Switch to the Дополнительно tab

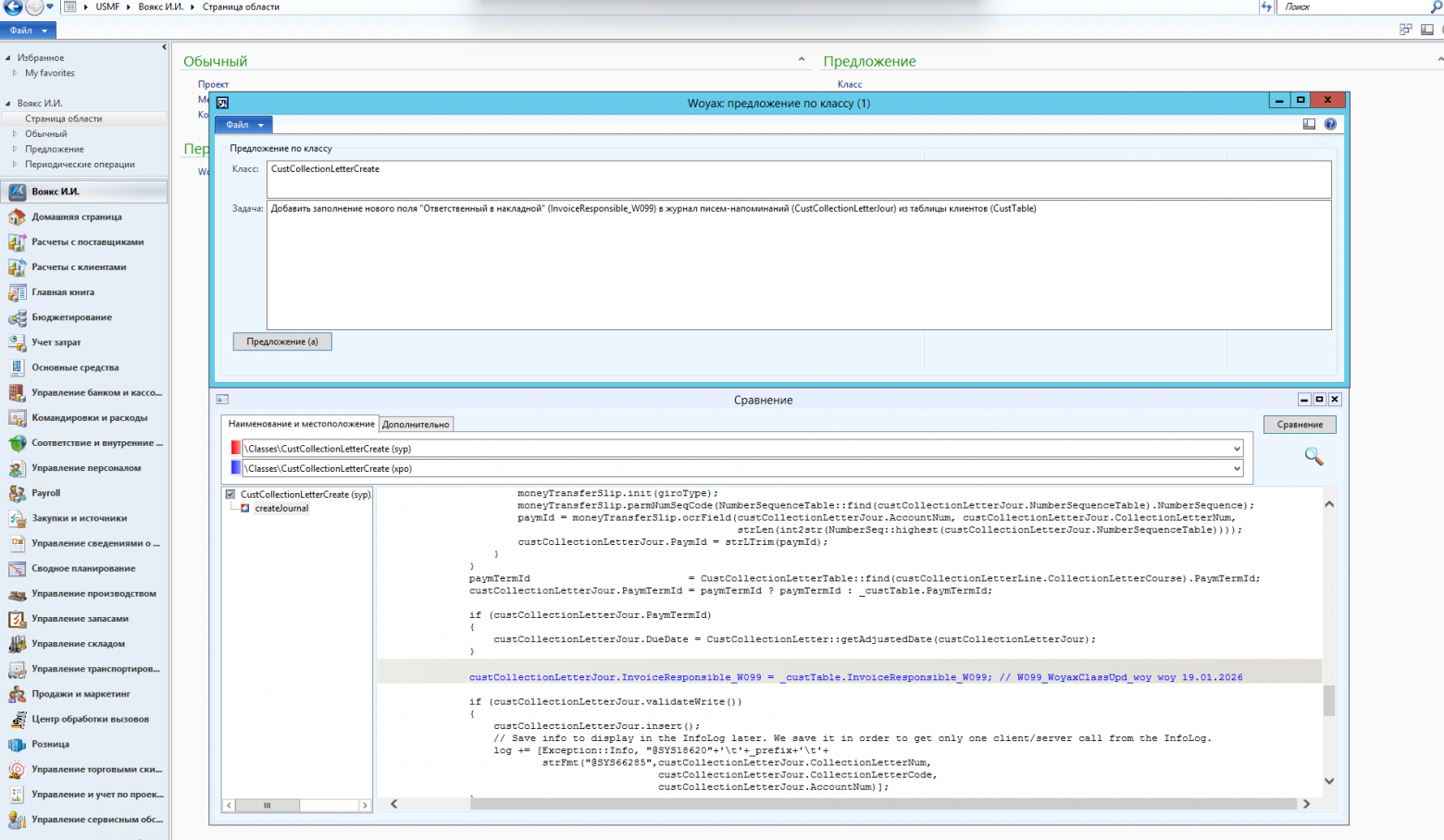point(416,425)
